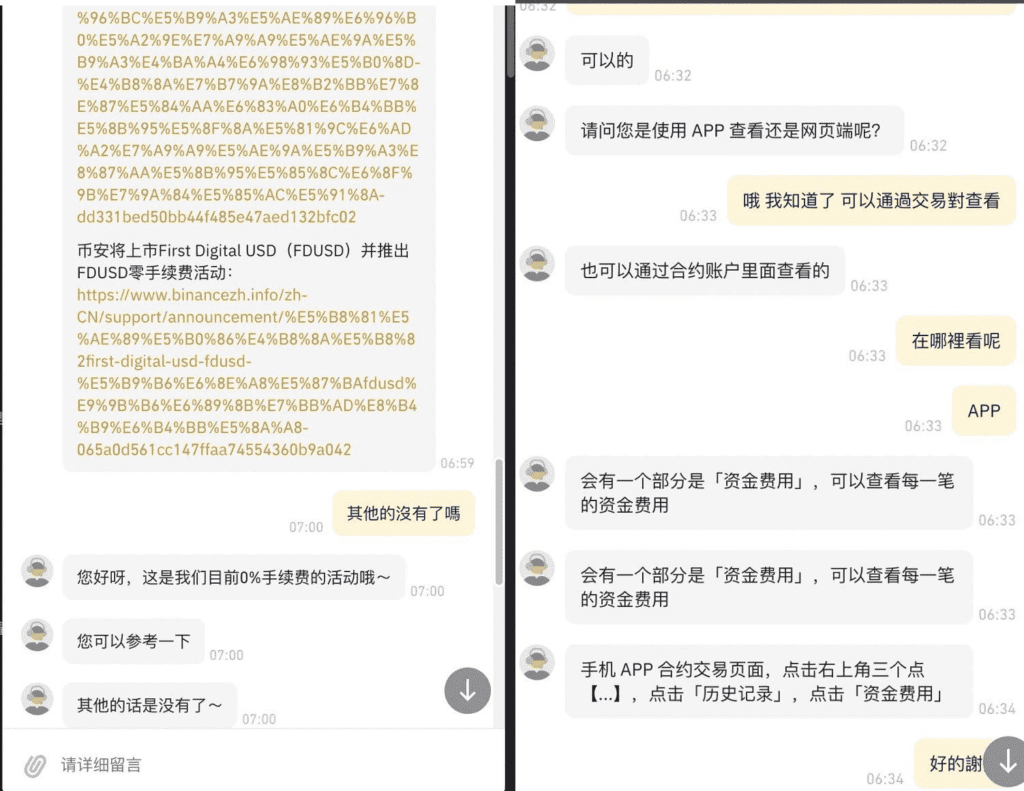
Task: Click the 请详细留言 message input field
Action: [261, 765]
